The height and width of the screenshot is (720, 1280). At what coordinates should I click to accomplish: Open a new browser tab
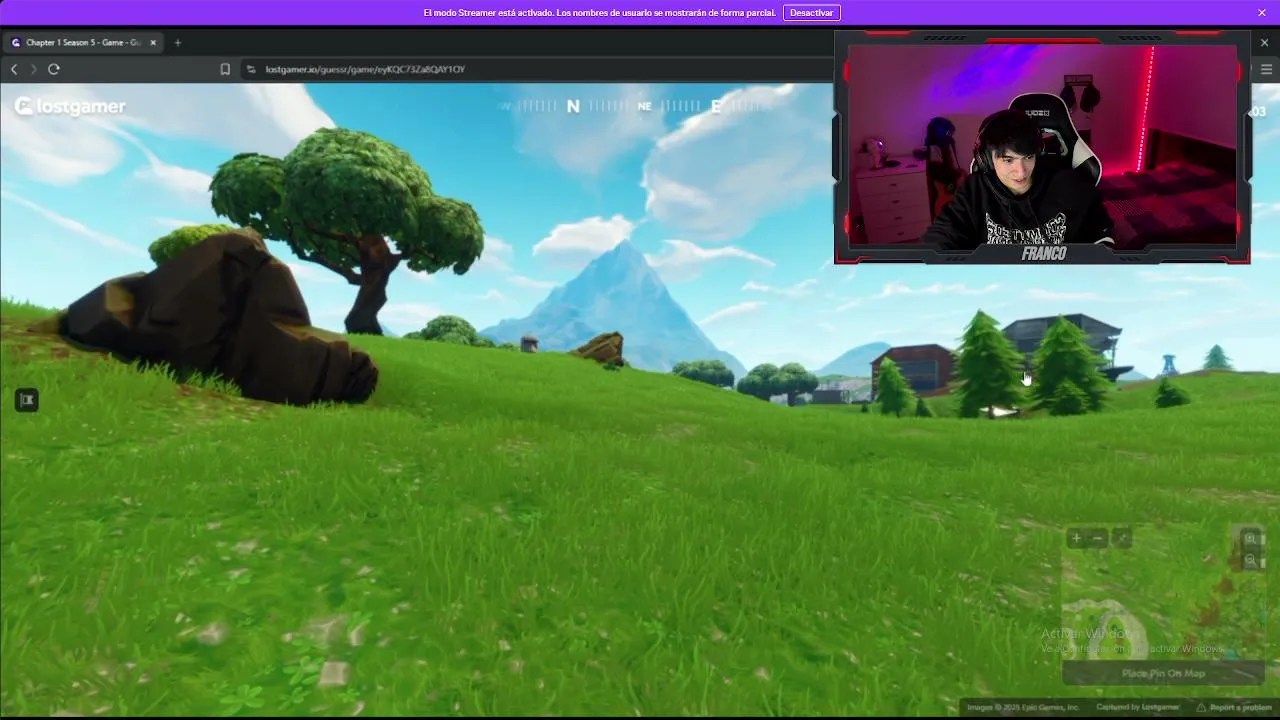coord(178,43)
